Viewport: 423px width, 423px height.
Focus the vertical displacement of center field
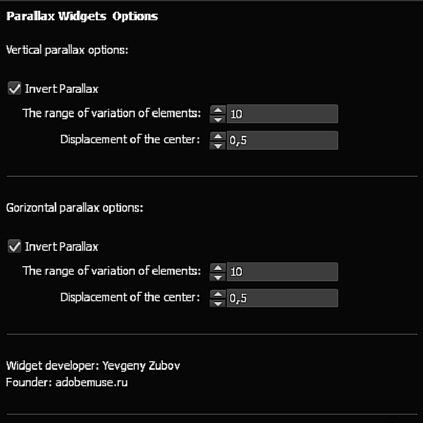(x=282, y=140)
